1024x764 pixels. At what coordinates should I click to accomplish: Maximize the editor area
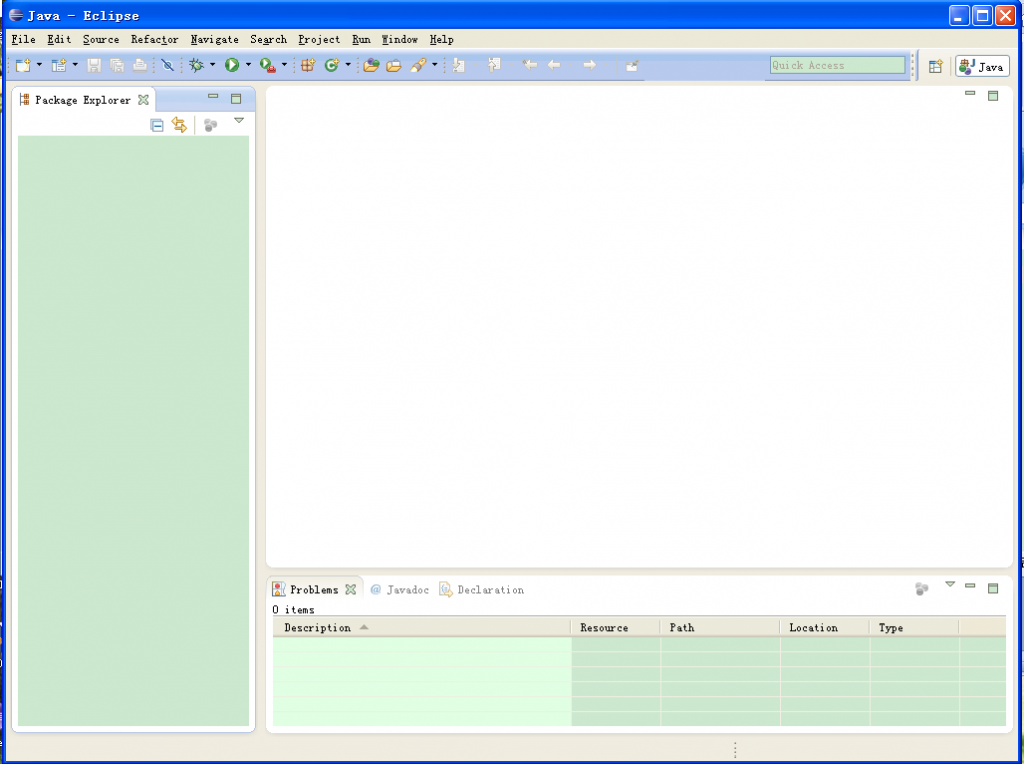993,96
